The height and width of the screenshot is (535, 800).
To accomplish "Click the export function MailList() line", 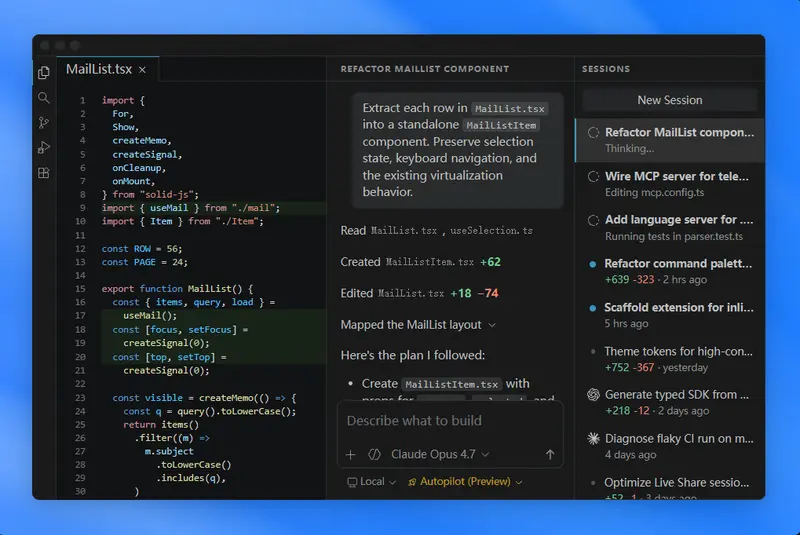I will (177, 289).
